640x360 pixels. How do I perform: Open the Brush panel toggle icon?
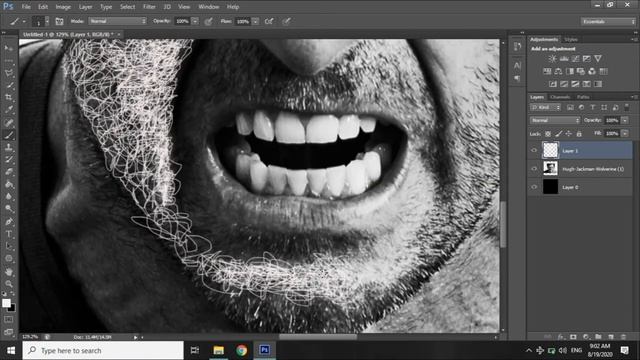pyautogui.click(x=59, y=21)
